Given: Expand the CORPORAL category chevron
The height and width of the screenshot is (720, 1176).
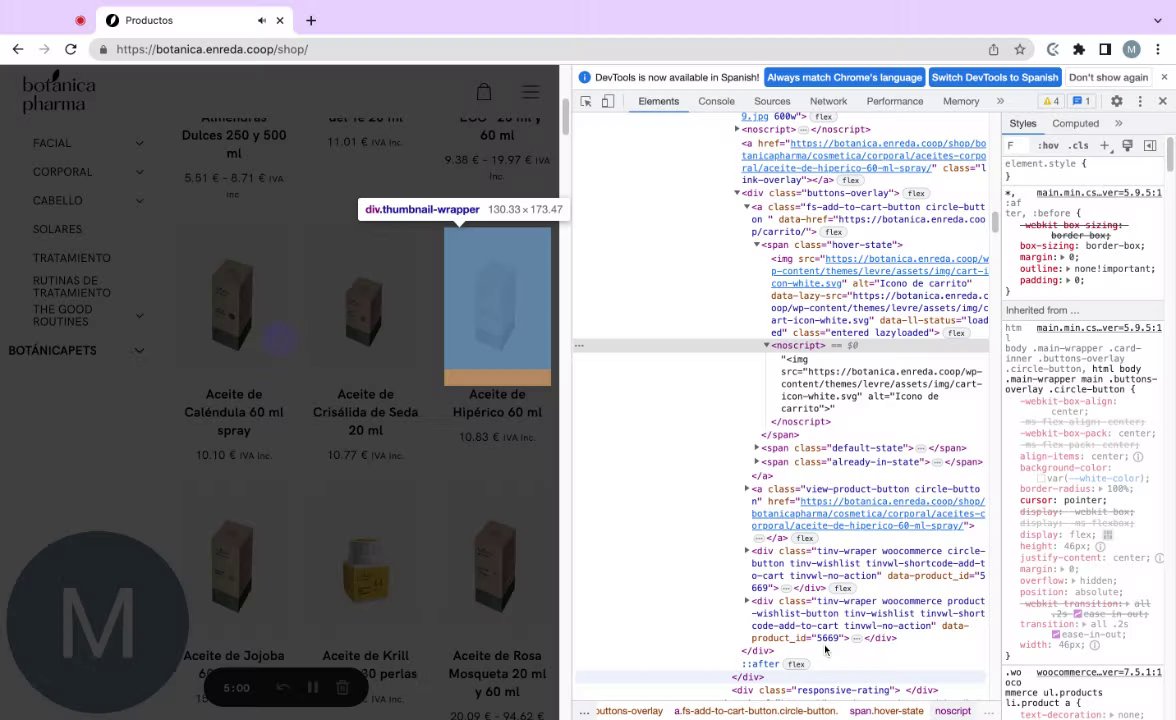Looking at the screenshot, I should click(140, 172).
